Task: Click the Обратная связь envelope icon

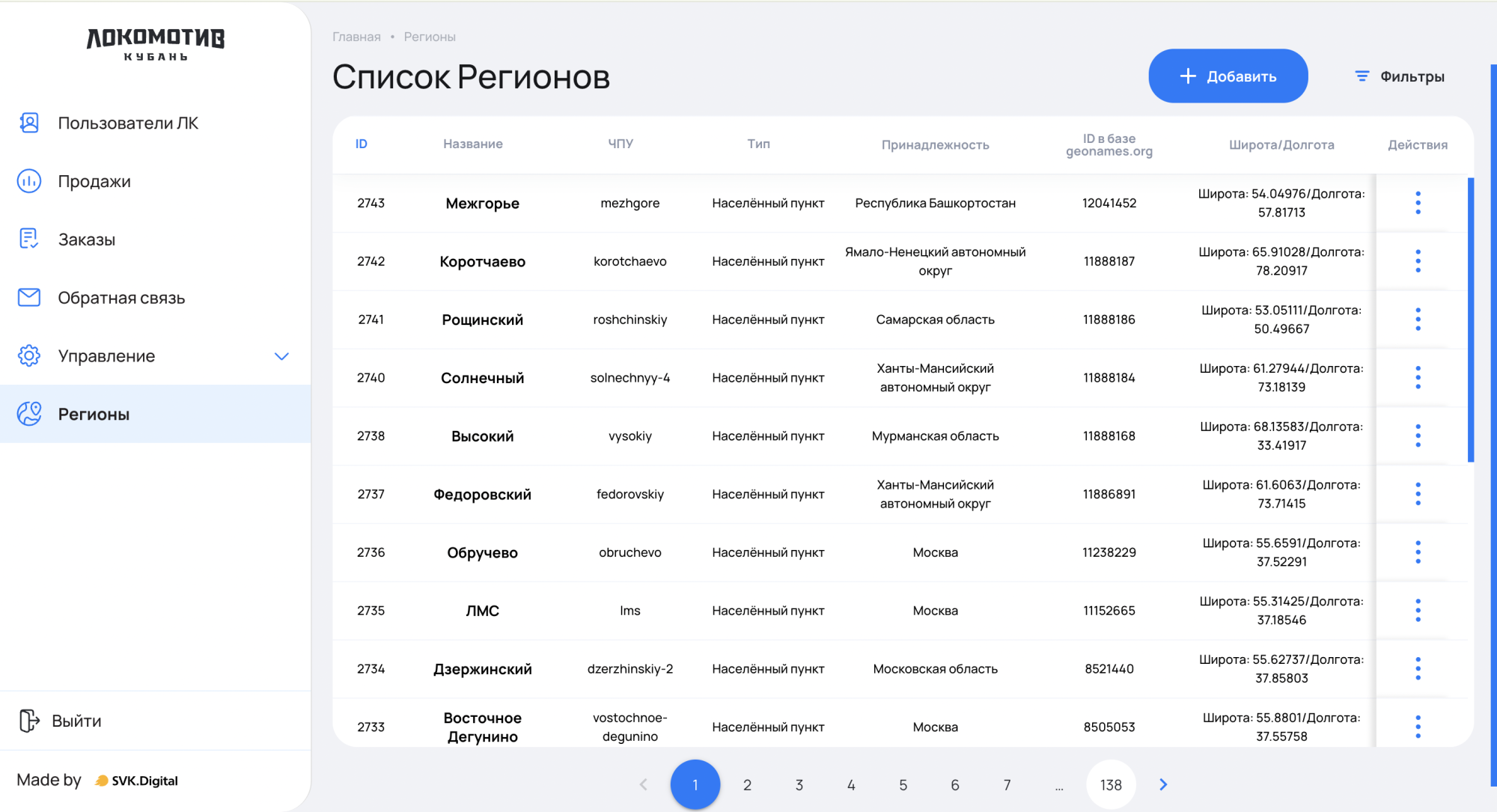Action: (29, 298)
